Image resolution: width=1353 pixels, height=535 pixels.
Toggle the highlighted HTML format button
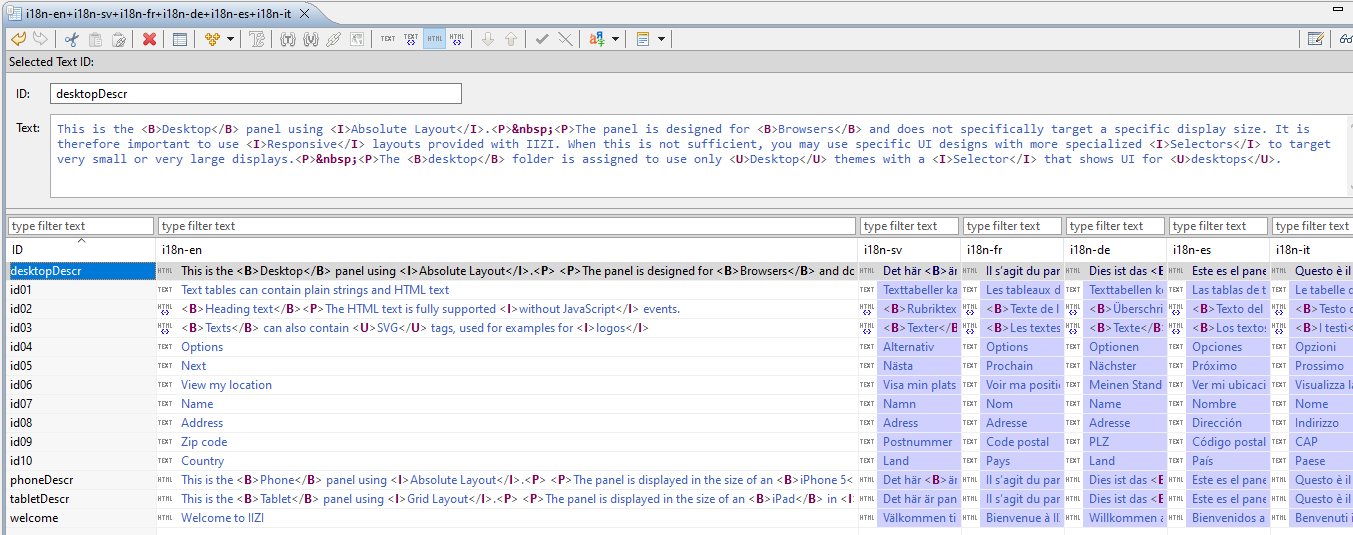tap(434, 39)
